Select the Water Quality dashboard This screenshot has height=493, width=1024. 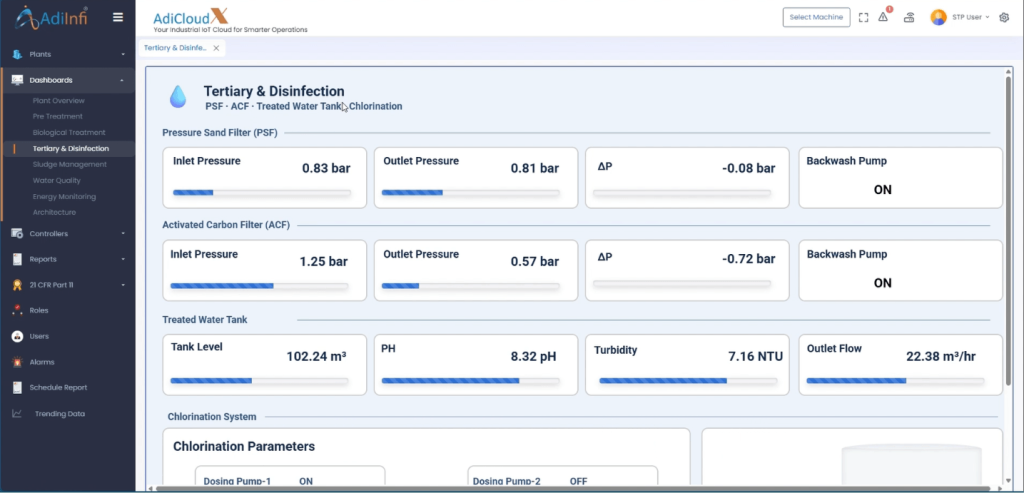point(57,180)
